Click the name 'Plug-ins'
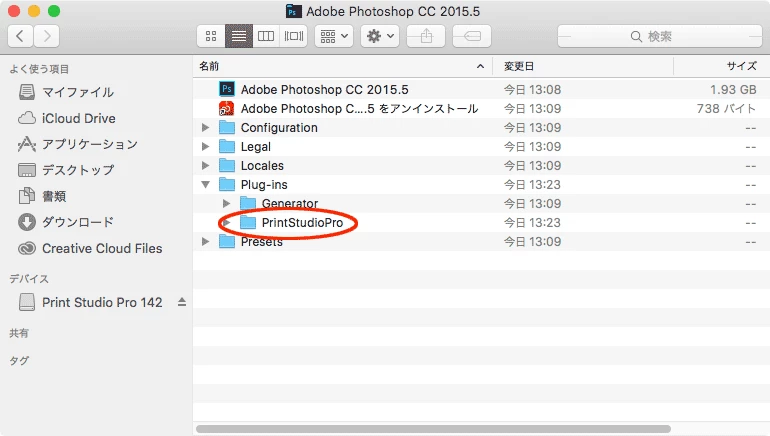 264,185
